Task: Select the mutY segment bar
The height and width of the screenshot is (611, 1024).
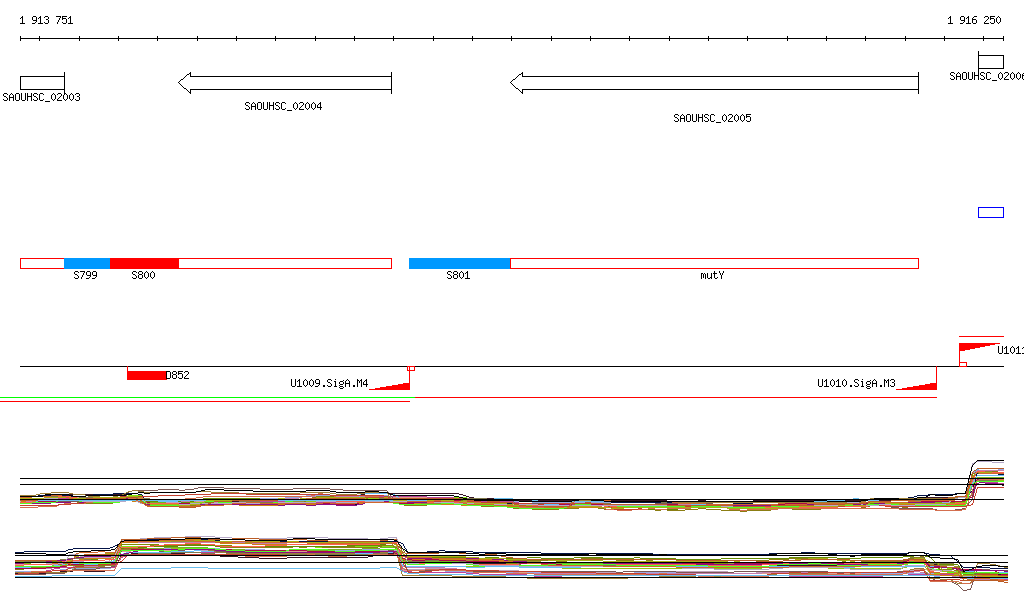Action: point(714,264)
